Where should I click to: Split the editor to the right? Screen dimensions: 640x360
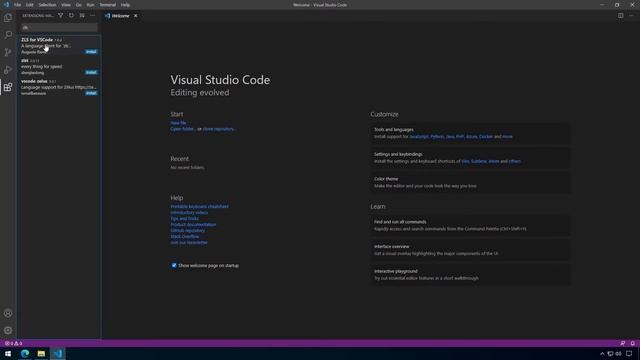620,16
